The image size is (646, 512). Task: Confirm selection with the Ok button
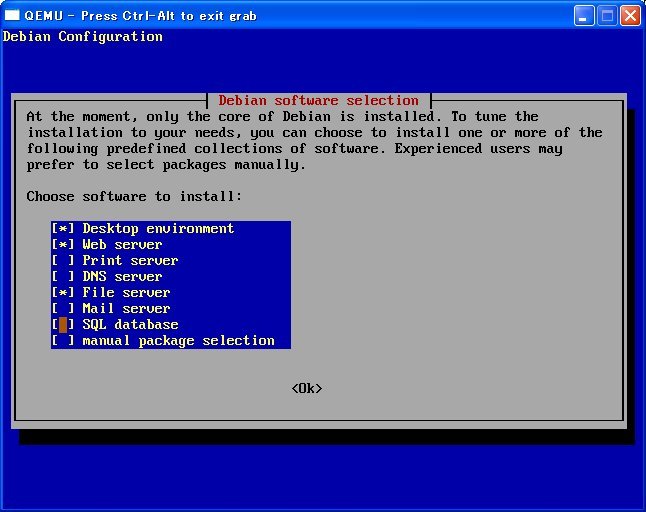click(307, 388)
